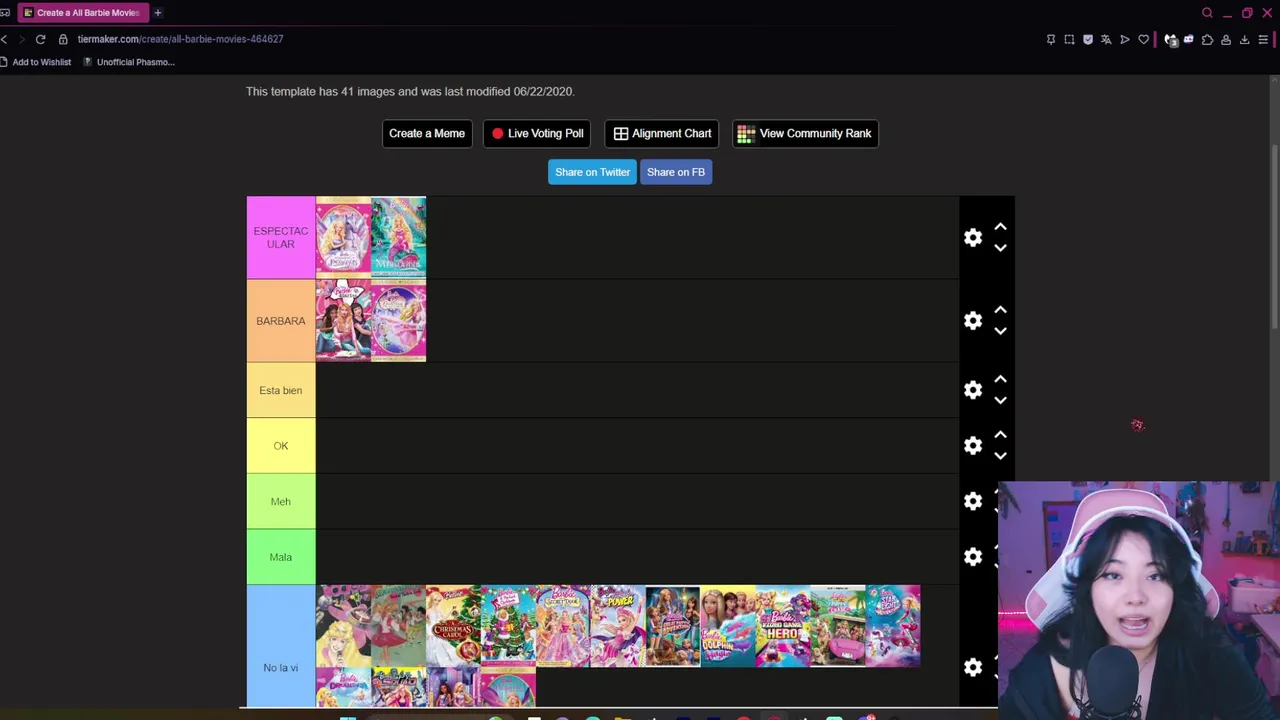Move ESPECTACULAR tier down with arrow
1280x720 pixels.
(1000, 248)
